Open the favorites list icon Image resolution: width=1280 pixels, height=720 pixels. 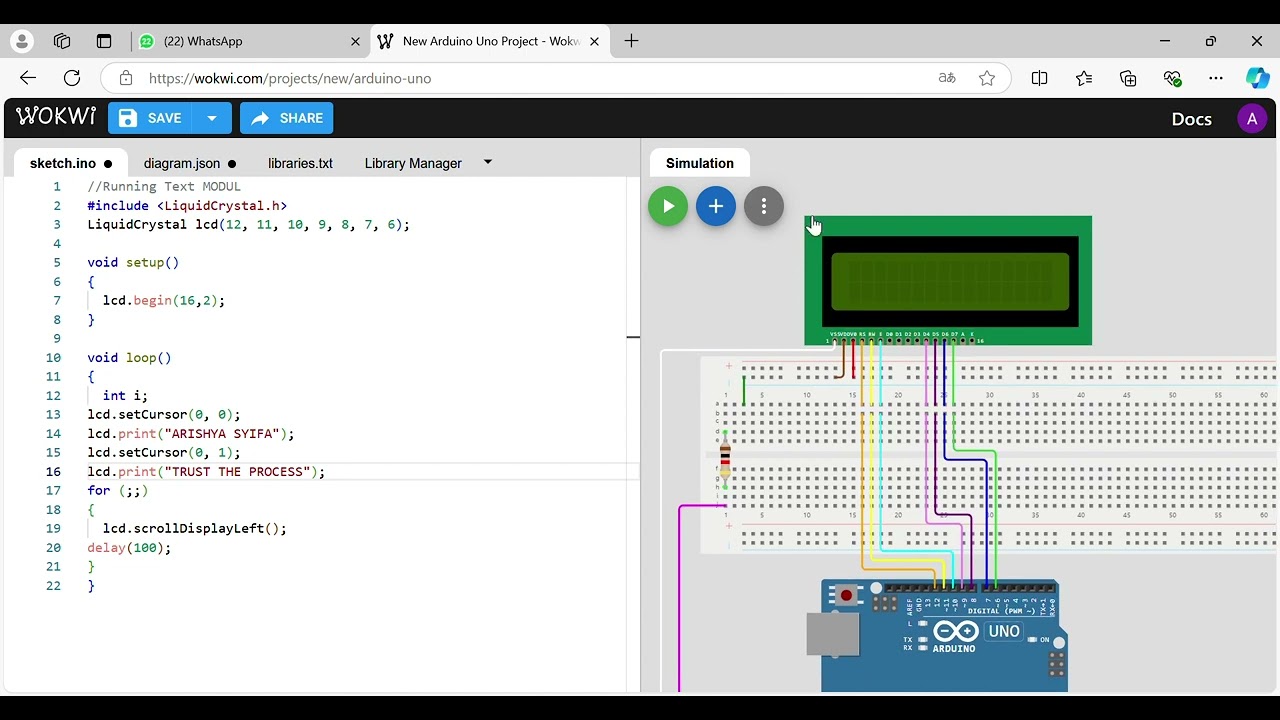click(x=1084, y=78)
